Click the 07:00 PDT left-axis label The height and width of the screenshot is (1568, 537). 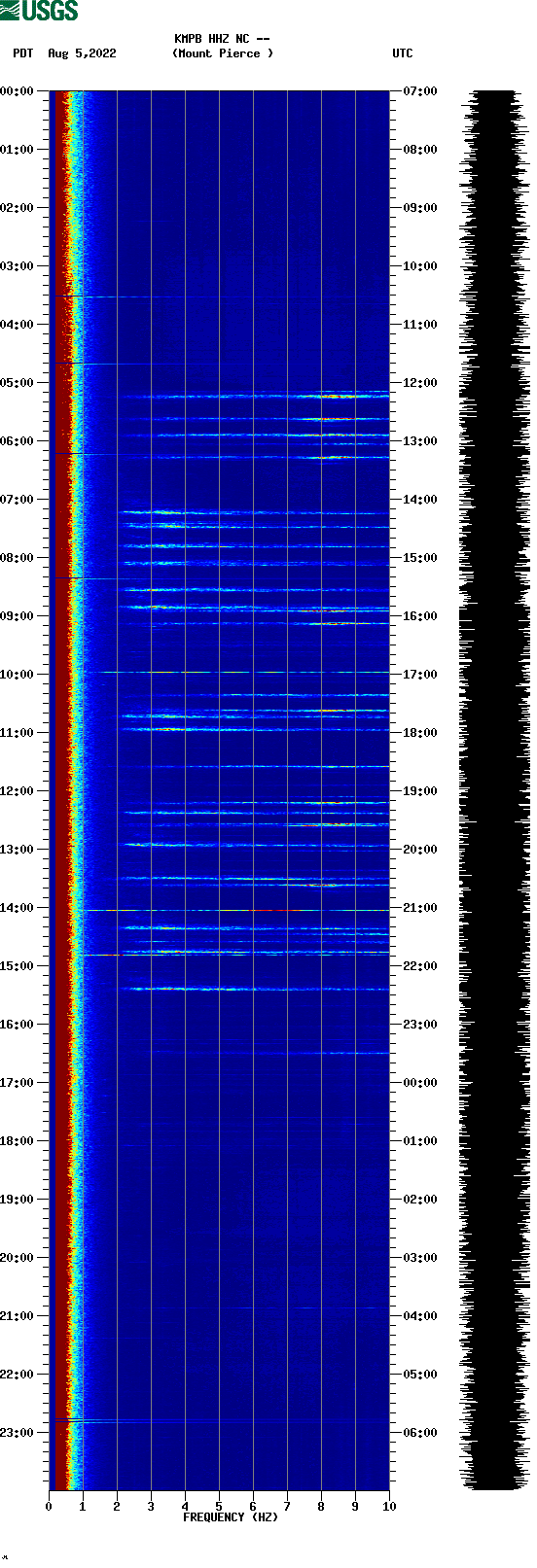17,500
